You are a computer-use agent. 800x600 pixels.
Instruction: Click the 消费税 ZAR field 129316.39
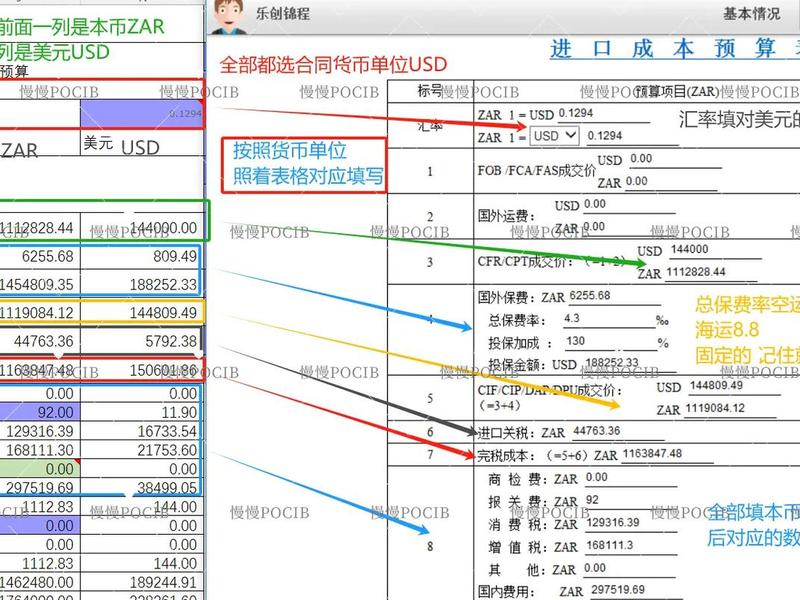click(x=631, y=523)
